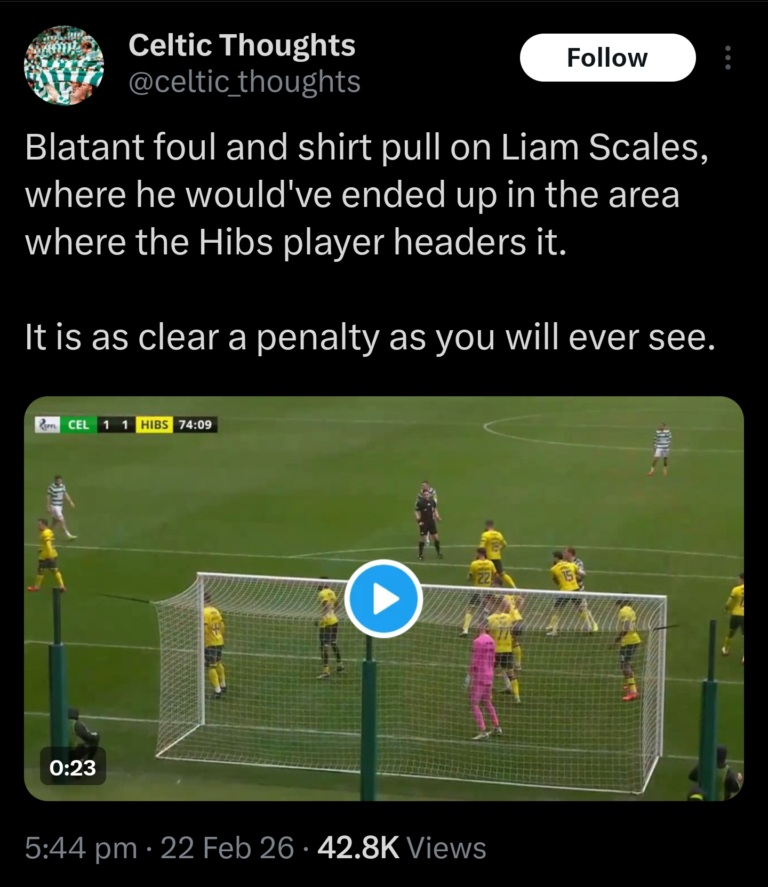Click the 0:23 video duration badge

pyautogui.click(x=72, y=768)
